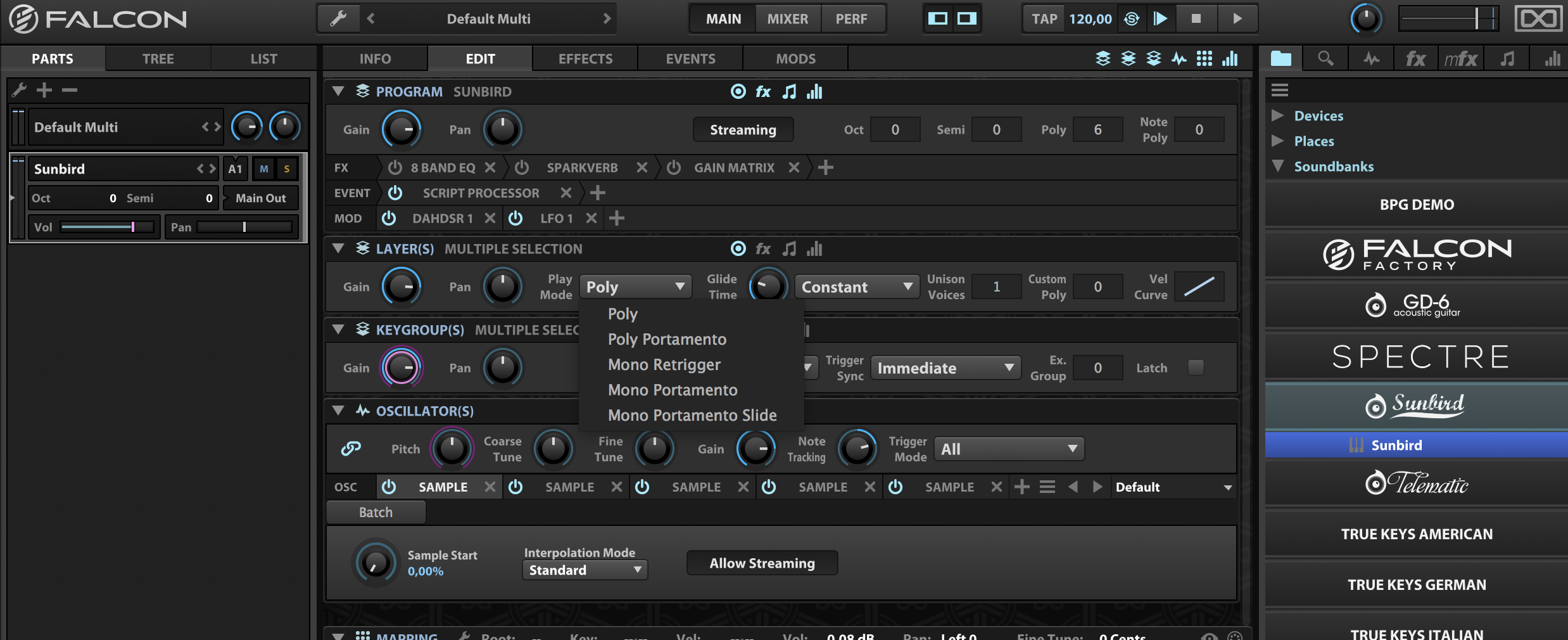Show the oscillators browser tab
The height and width of the screenshot is (640, 1568).
1372,59
